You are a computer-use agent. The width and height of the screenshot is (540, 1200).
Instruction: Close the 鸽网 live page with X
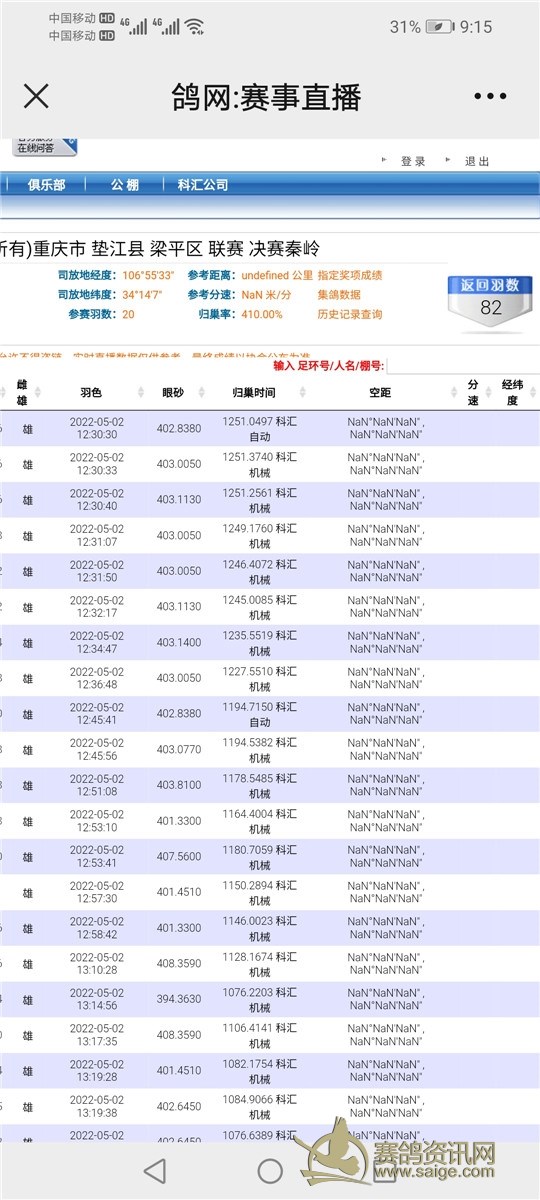pos(36,96)
